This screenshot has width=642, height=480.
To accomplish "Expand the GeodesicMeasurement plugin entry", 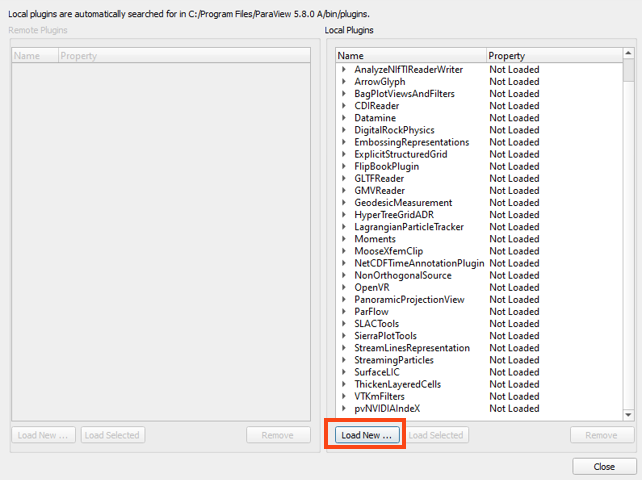I will pos(344,203).
